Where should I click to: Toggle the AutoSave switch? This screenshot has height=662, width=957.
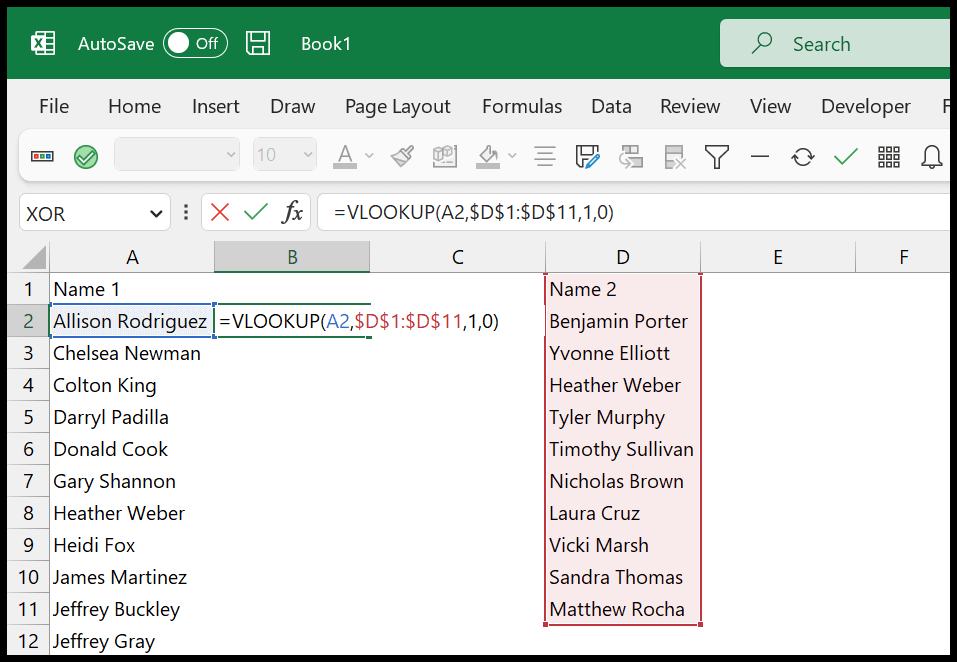point(196,43)
